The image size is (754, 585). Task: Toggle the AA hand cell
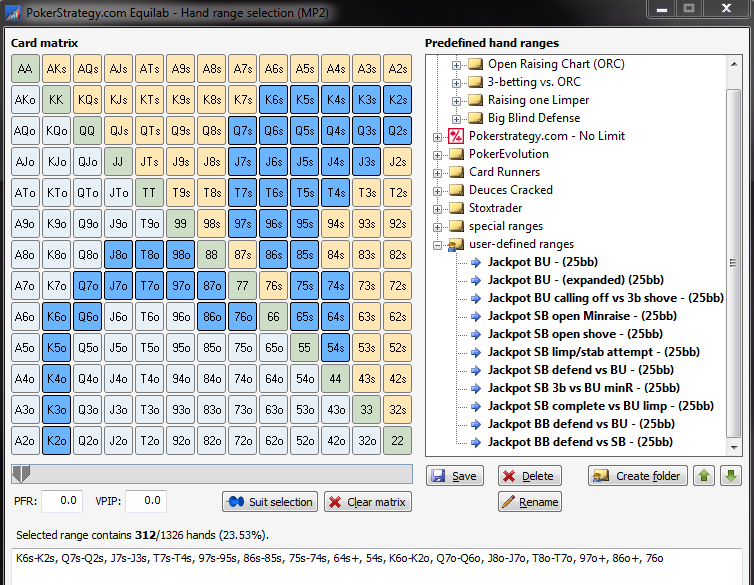25,69
